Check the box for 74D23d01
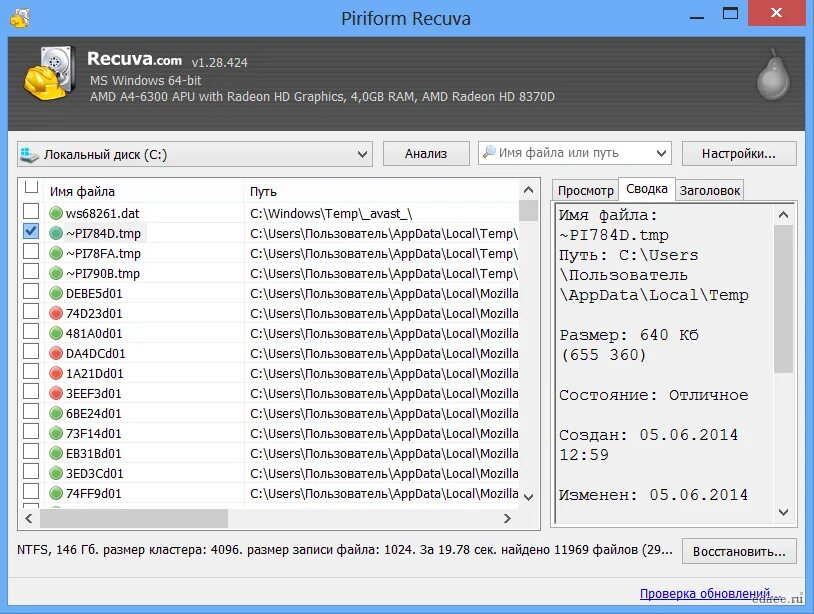 click(31, 311)
